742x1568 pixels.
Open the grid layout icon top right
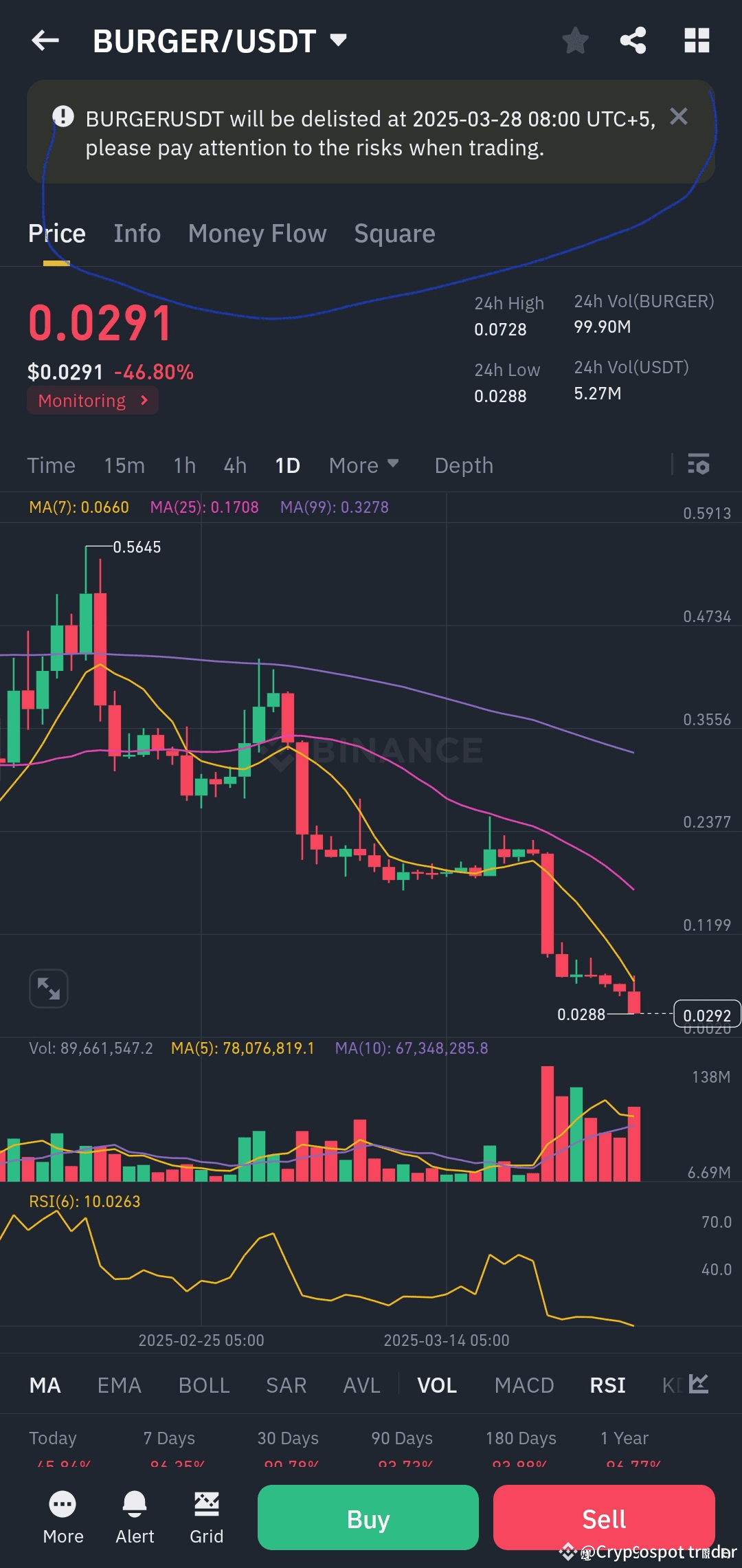[696, 41]
